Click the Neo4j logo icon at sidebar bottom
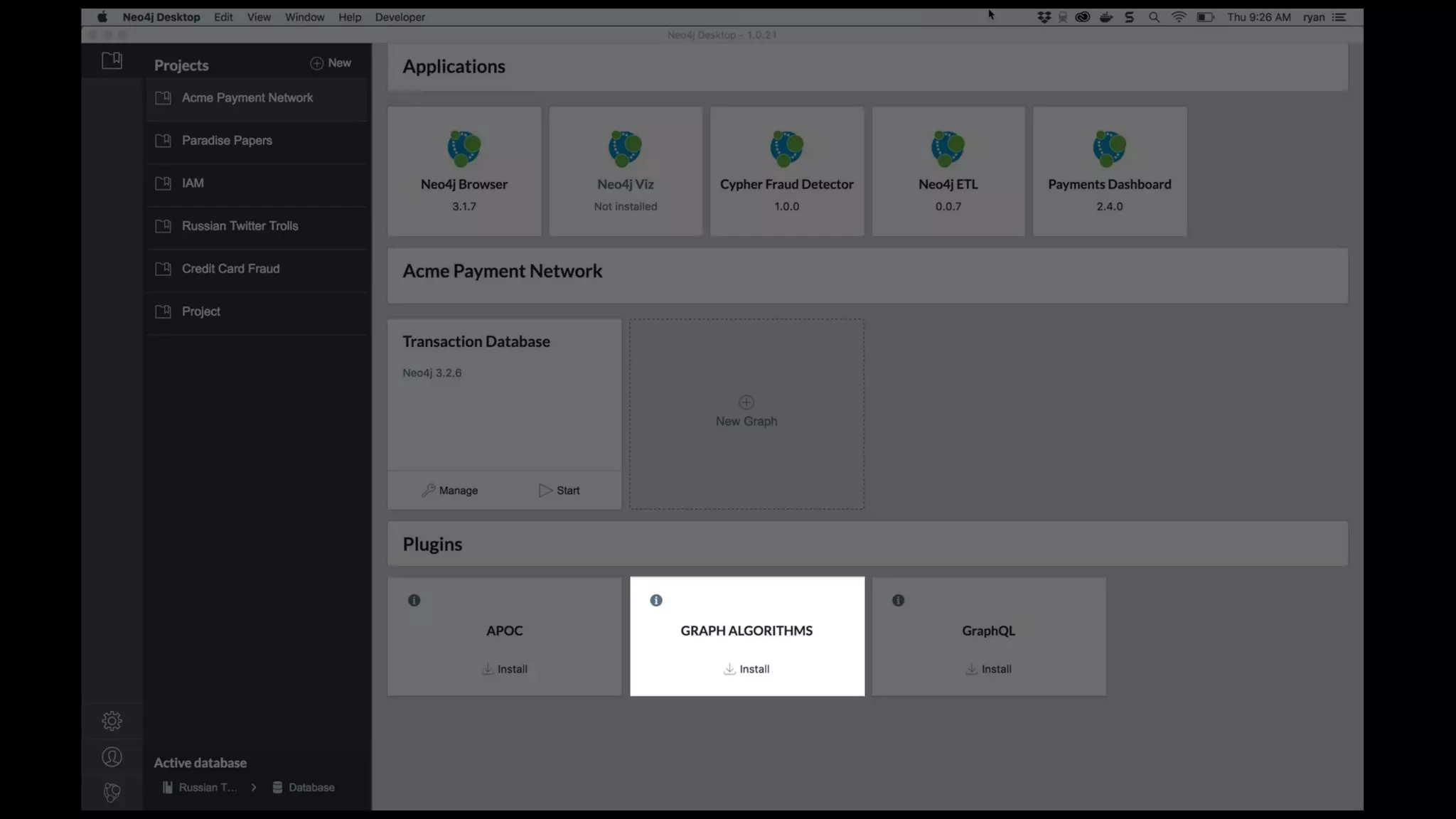Screen dimensions: 1456x819 (112, 792)
